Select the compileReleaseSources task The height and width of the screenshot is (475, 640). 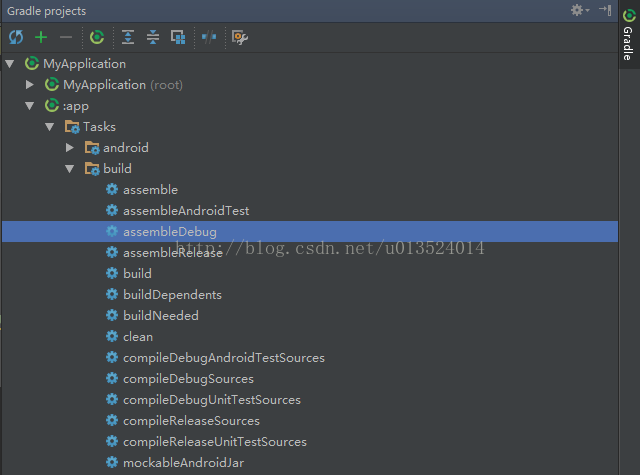[310, 421]
